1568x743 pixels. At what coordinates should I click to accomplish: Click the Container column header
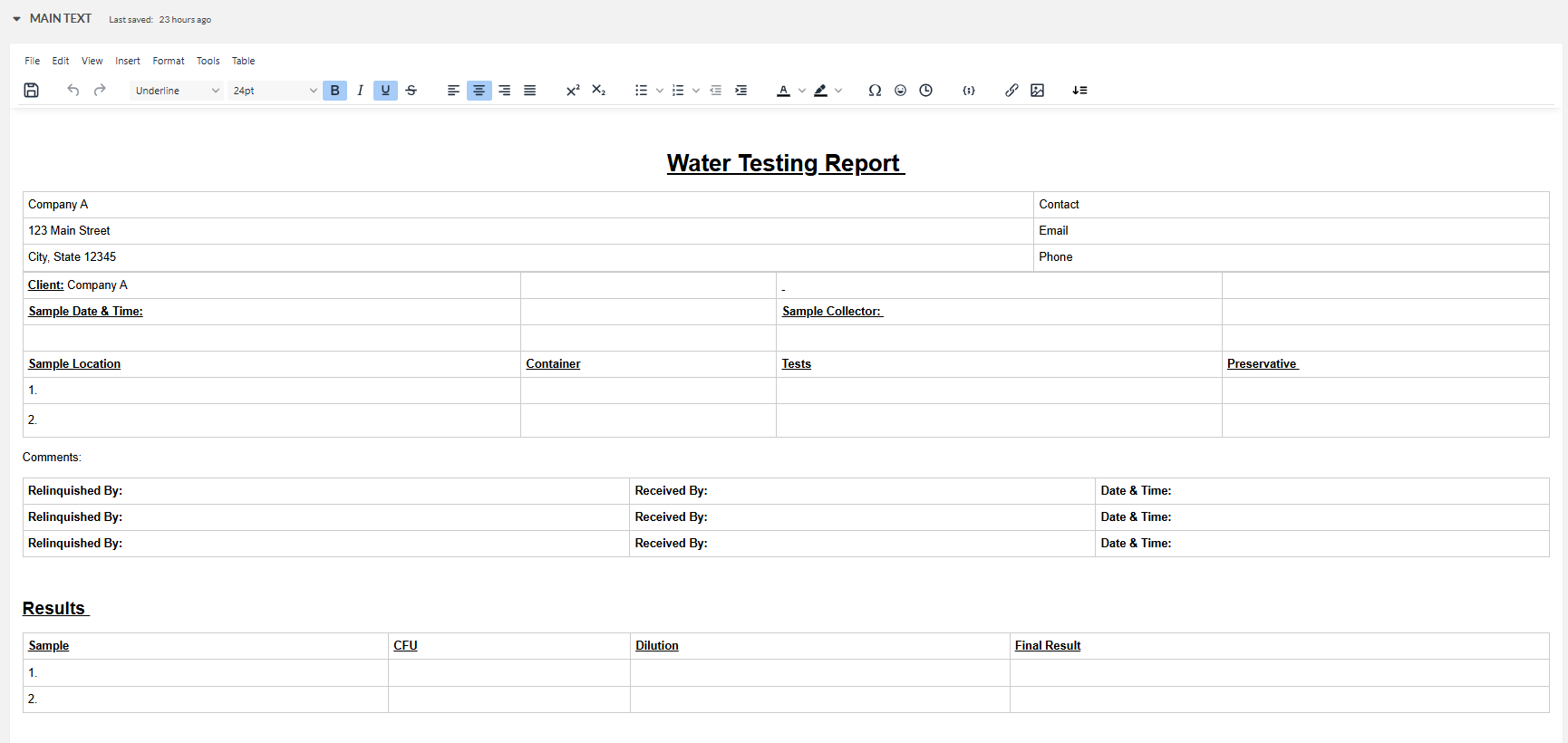(553, 364)
